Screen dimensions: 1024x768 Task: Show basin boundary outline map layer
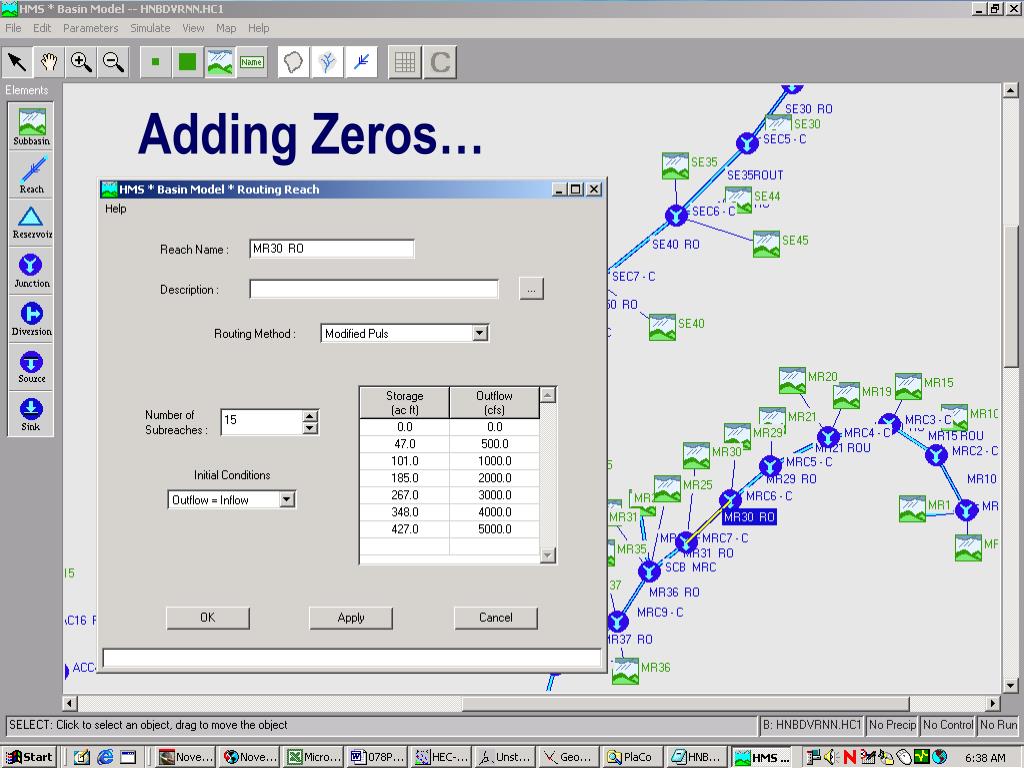[x=294, y=62]
